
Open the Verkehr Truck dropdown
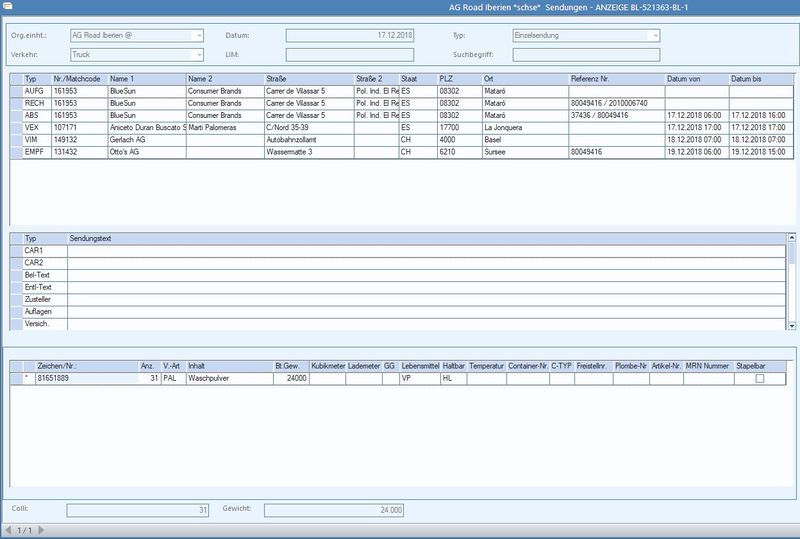pyautogui.click(x=198, y=55)
